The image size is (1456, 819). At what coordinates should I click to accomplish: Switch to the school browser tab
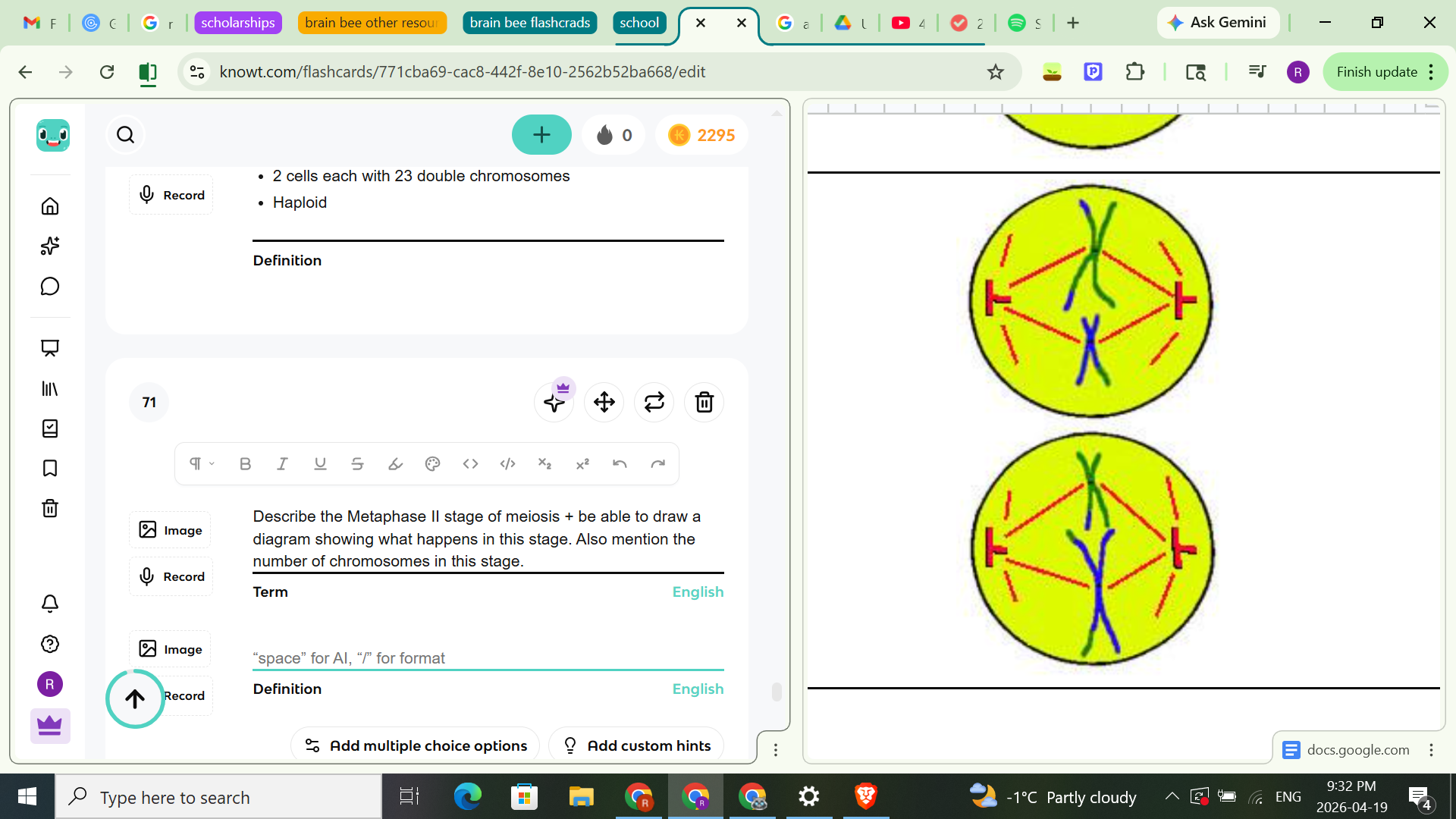click(639, 23)
